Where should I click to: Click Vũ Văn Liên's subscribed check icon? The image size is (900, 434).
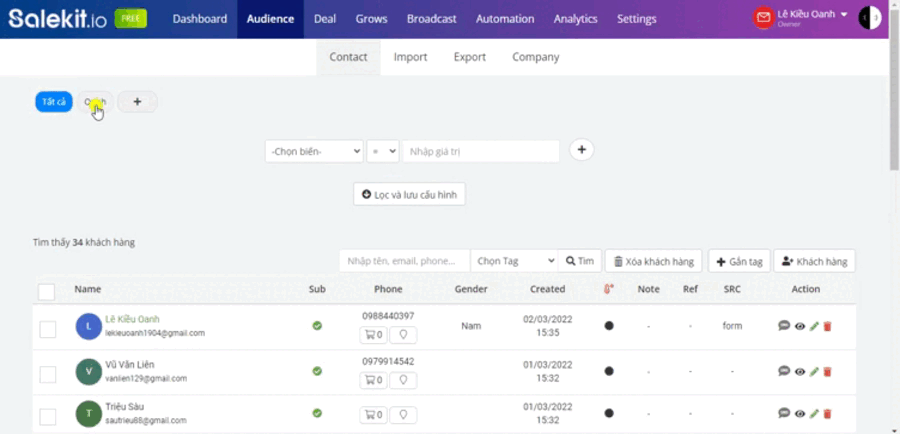(x=317, y=371)
